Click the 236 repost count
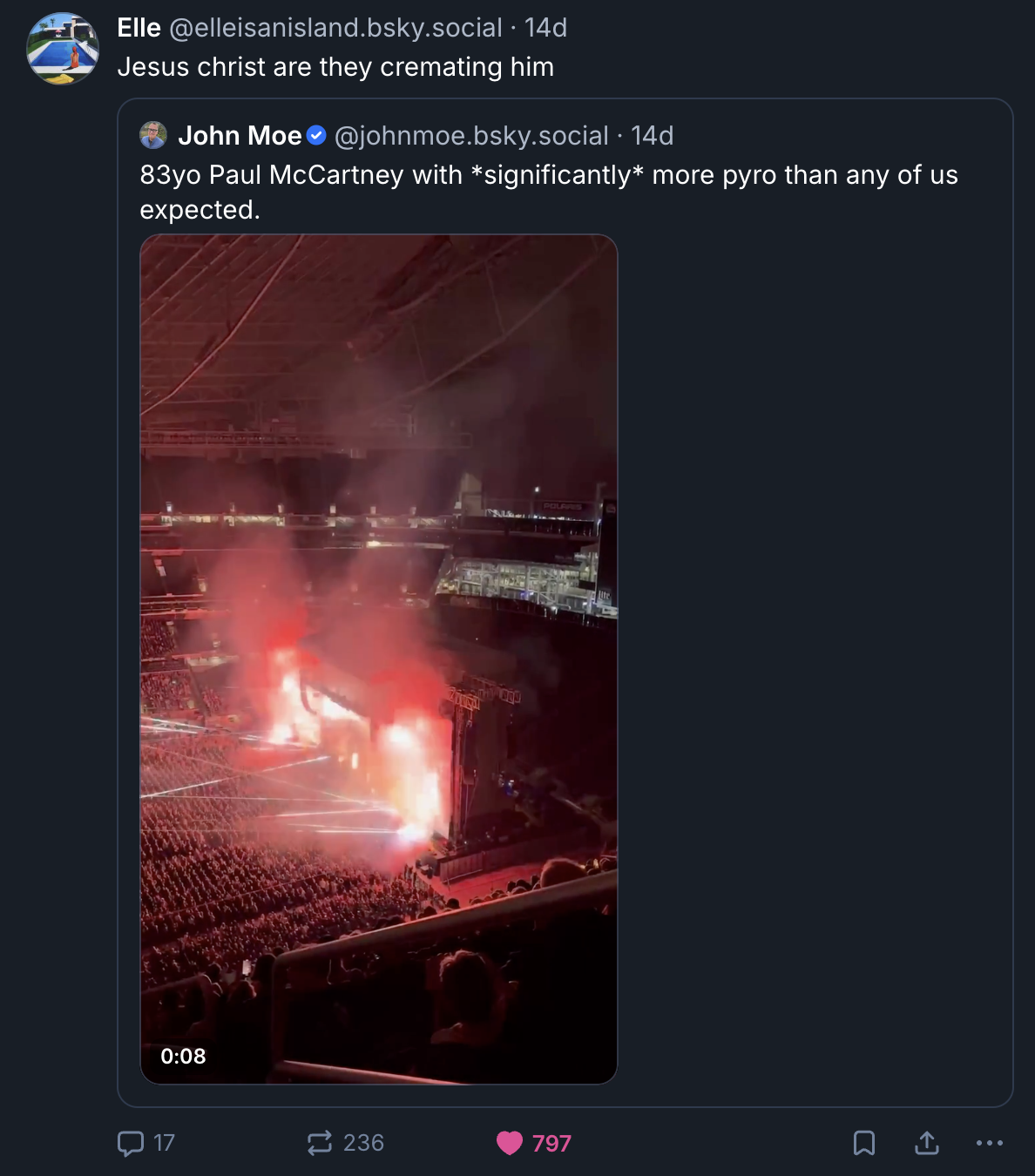This screenshot has width=1035, height=1176. [x=363, y=1143]
